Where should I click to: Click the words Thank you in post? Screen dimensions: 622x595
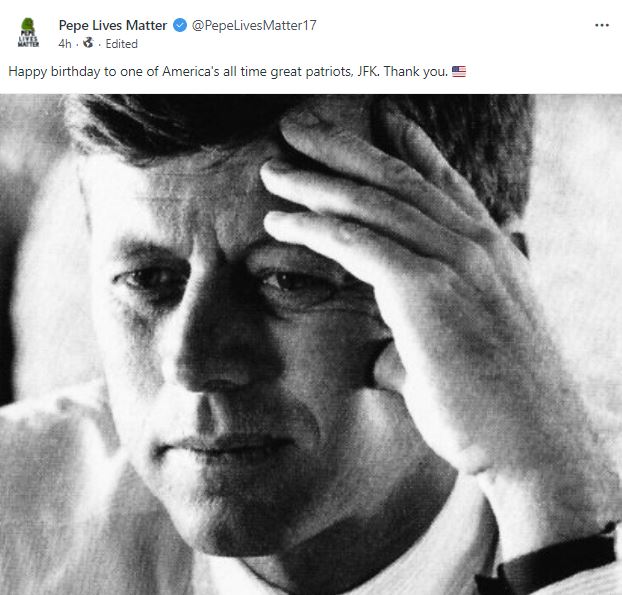tap(420, 72)
